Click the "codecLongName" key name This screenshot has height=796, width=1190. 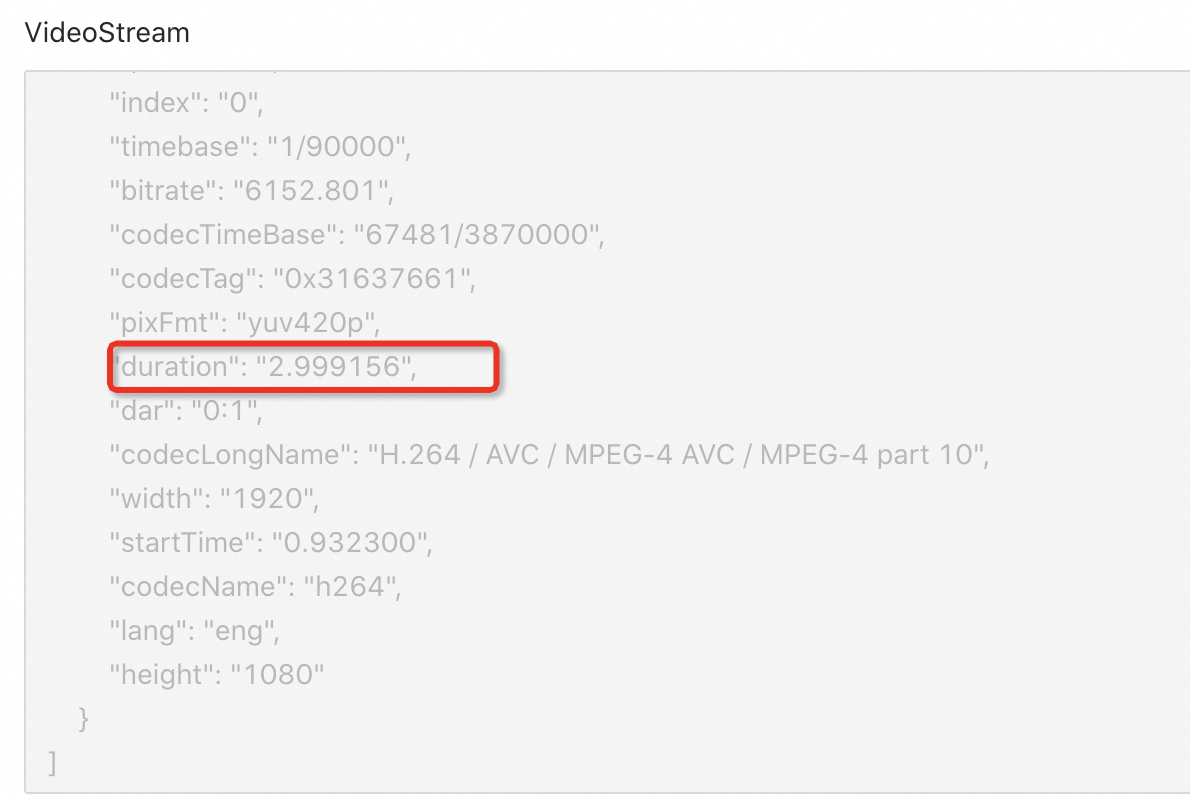[x=229, y=455]
